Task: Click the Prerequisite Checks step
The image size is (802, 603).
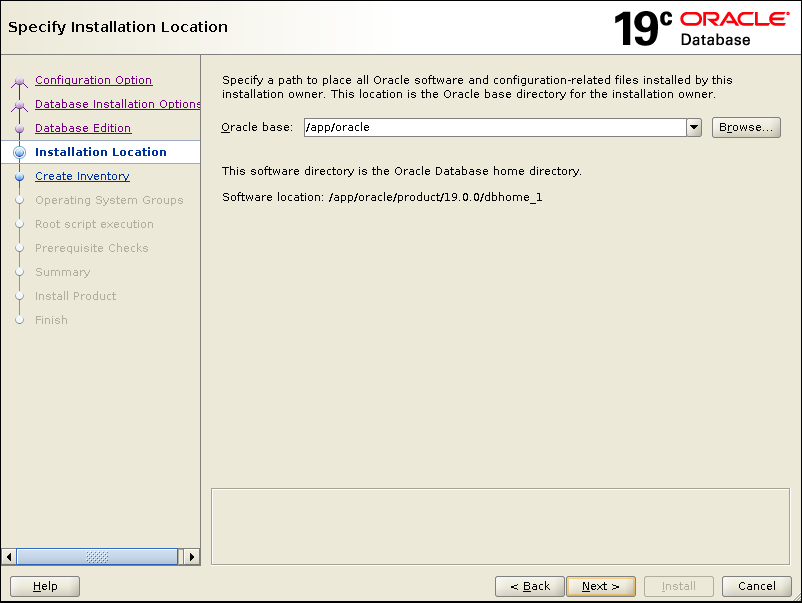Action: [x=92, y=248]
